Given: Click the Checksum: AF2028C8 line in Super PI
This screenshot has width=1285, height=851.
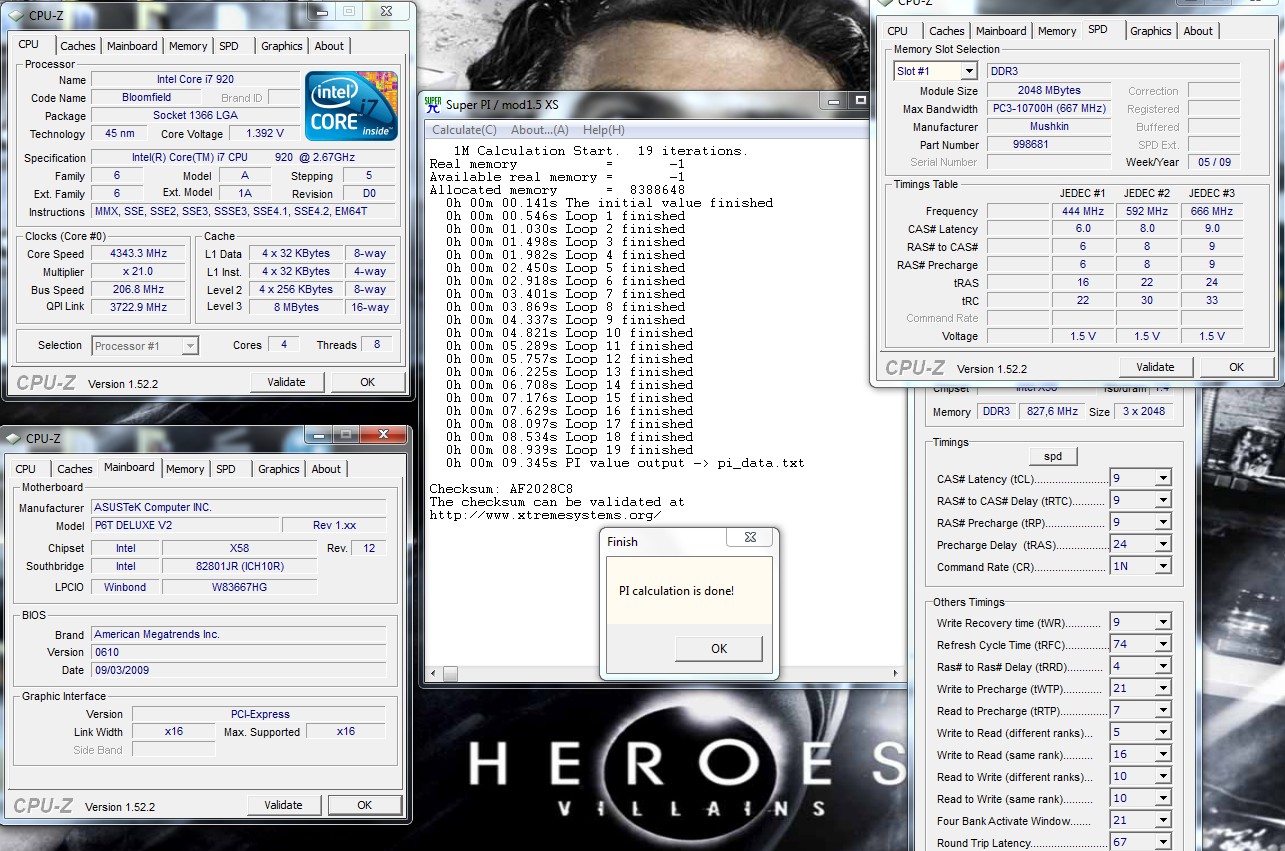Looking at the screenshot, I should tap(501, 489).
